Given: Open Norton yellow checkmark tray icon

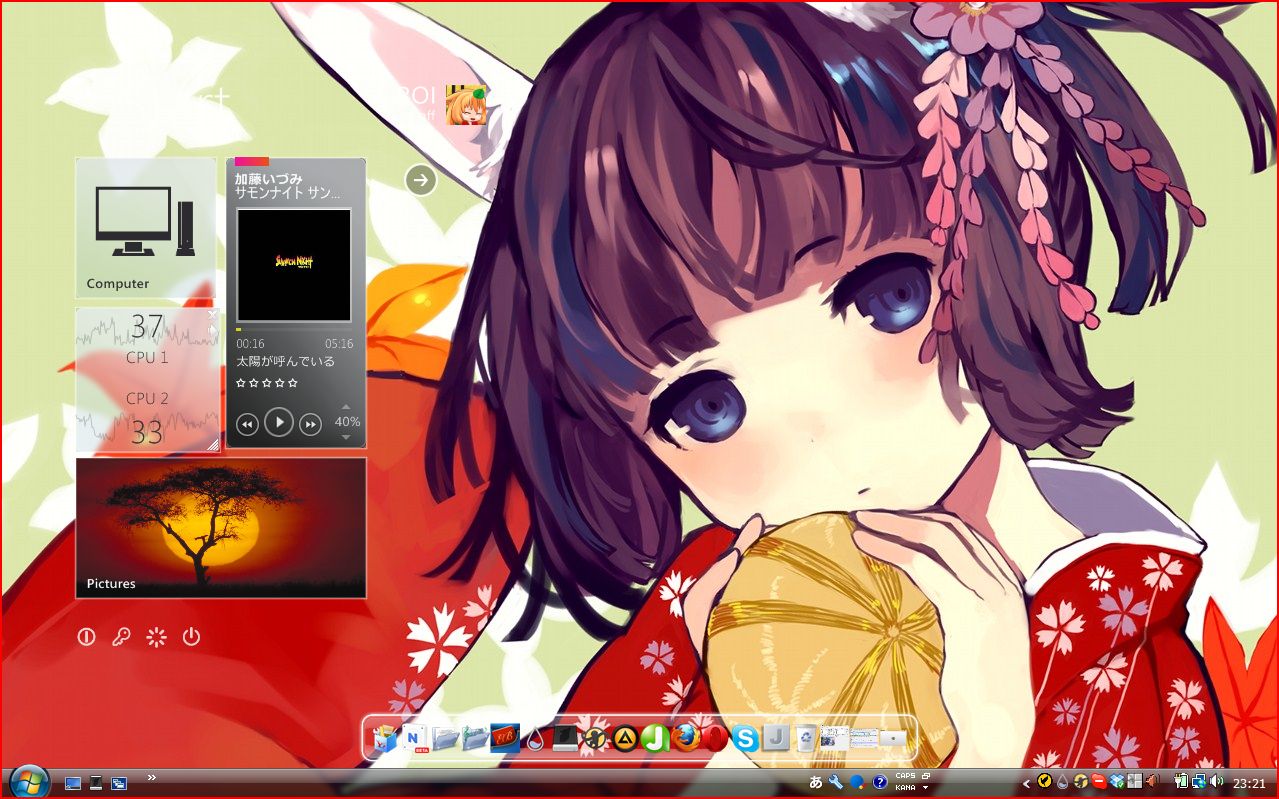Looking at the screenshot, I should [1044, 782].
